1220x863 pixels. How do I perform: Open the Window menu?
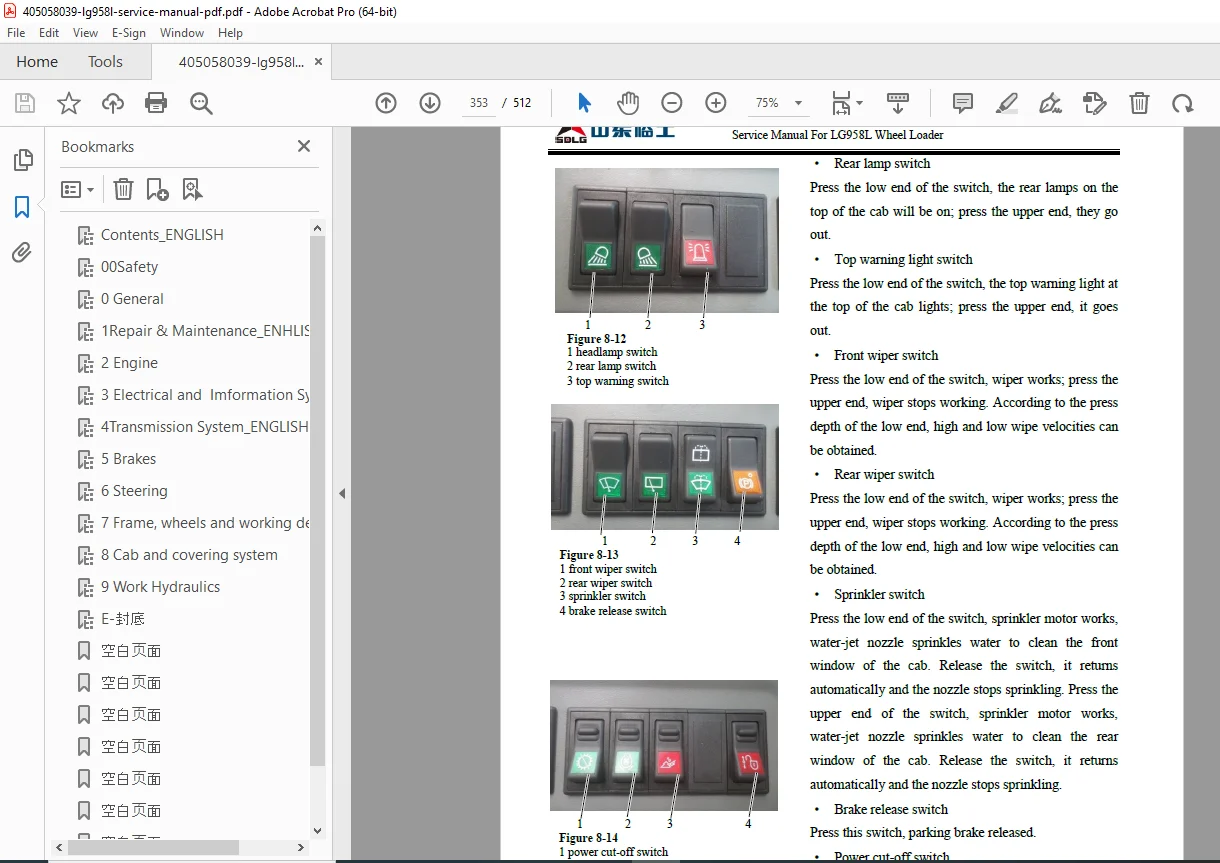(x=182, y=32)
